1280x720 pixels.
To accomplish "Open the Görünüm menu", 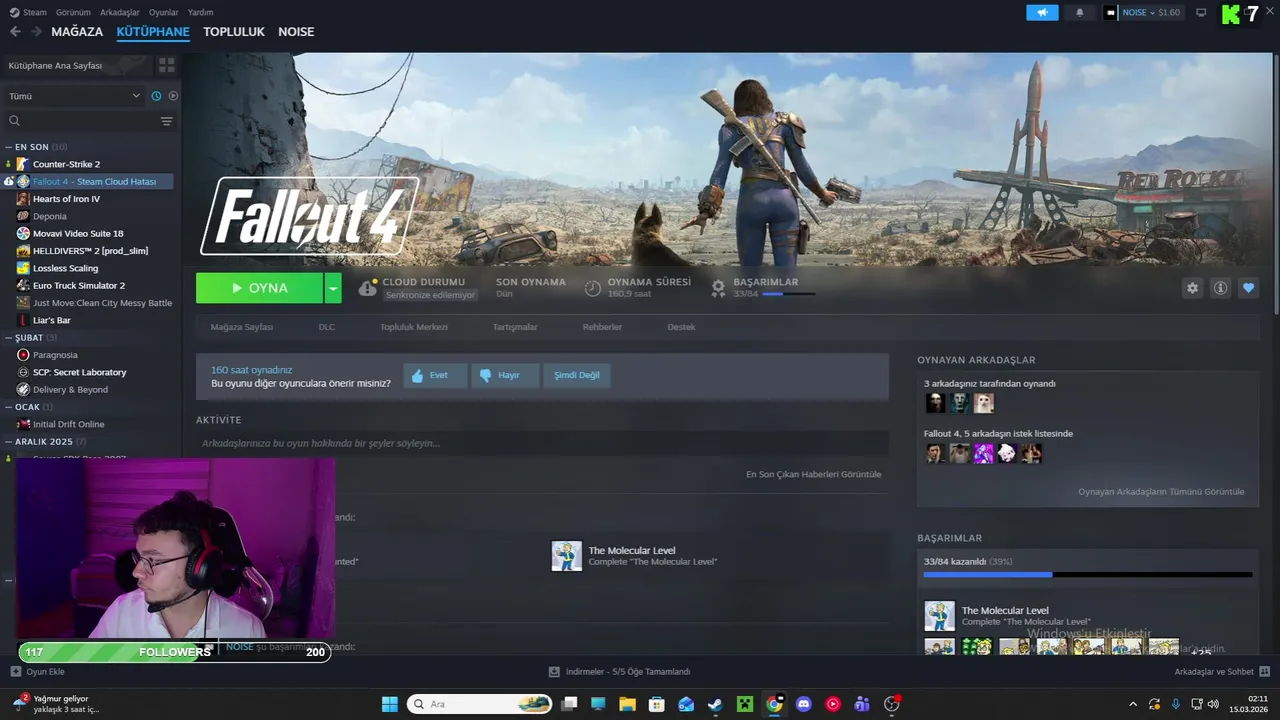I will coord(73,12).
